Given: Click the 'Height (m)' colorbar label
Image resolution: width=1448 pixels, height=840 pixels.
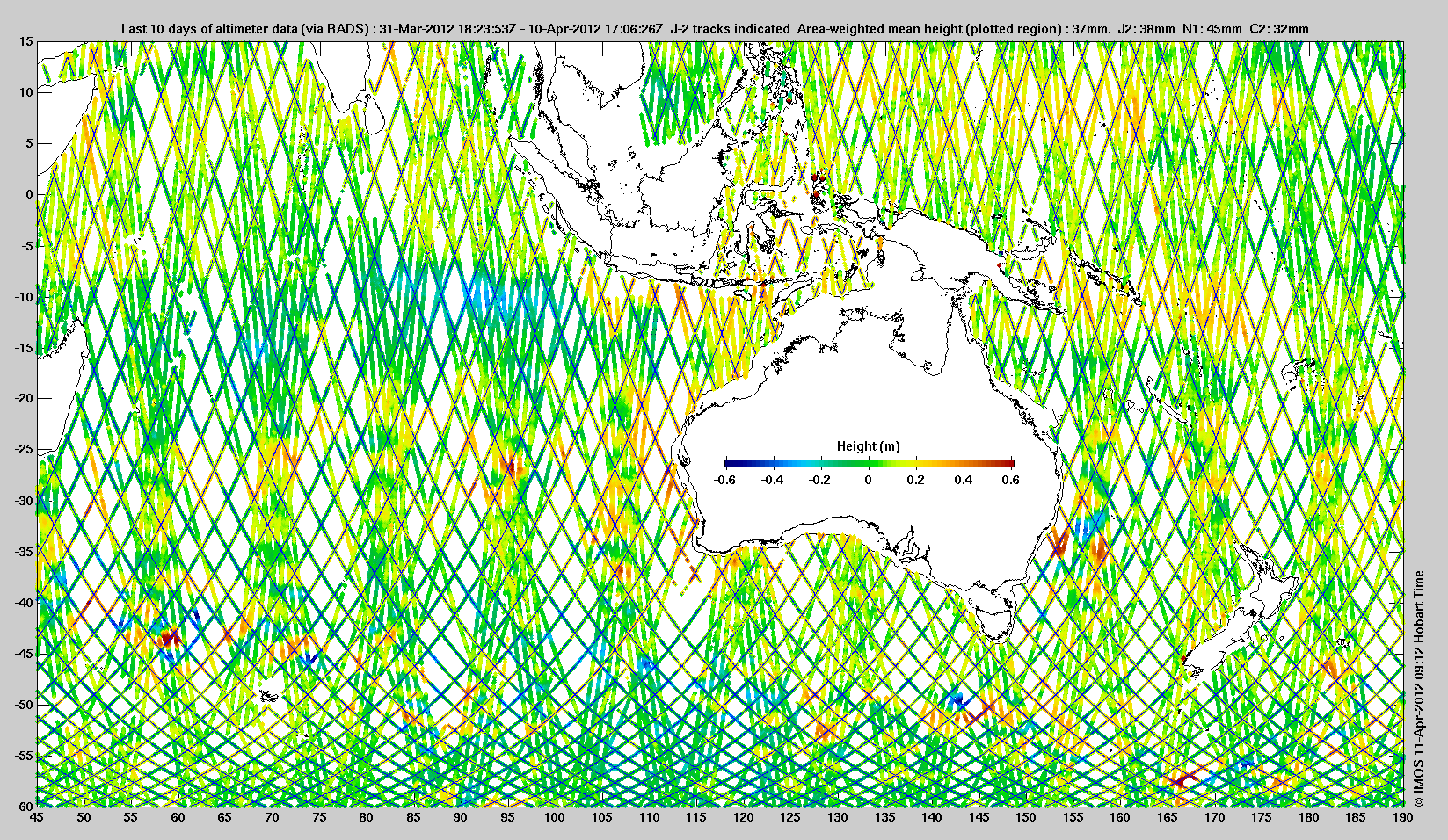Looking at the screenshot, I should [x=868, y=446].
